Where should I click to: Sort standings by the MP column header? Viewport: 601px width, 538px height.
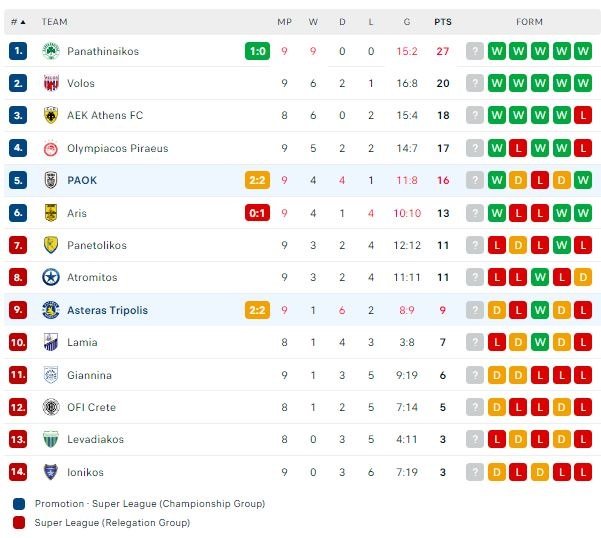tap(284, 22)
